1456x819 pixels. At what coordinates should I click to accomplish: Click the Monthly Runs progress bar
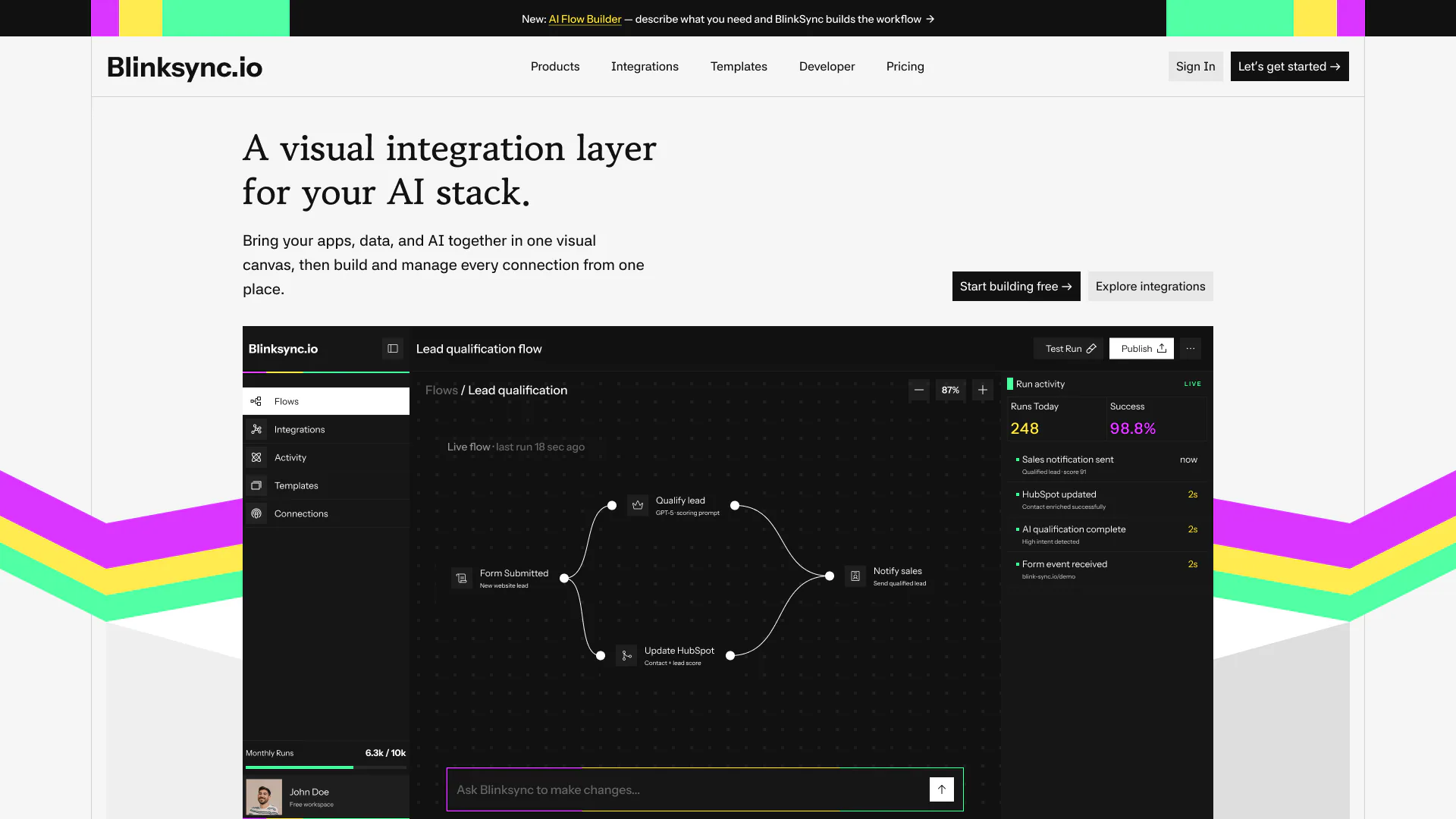[326, 767]
